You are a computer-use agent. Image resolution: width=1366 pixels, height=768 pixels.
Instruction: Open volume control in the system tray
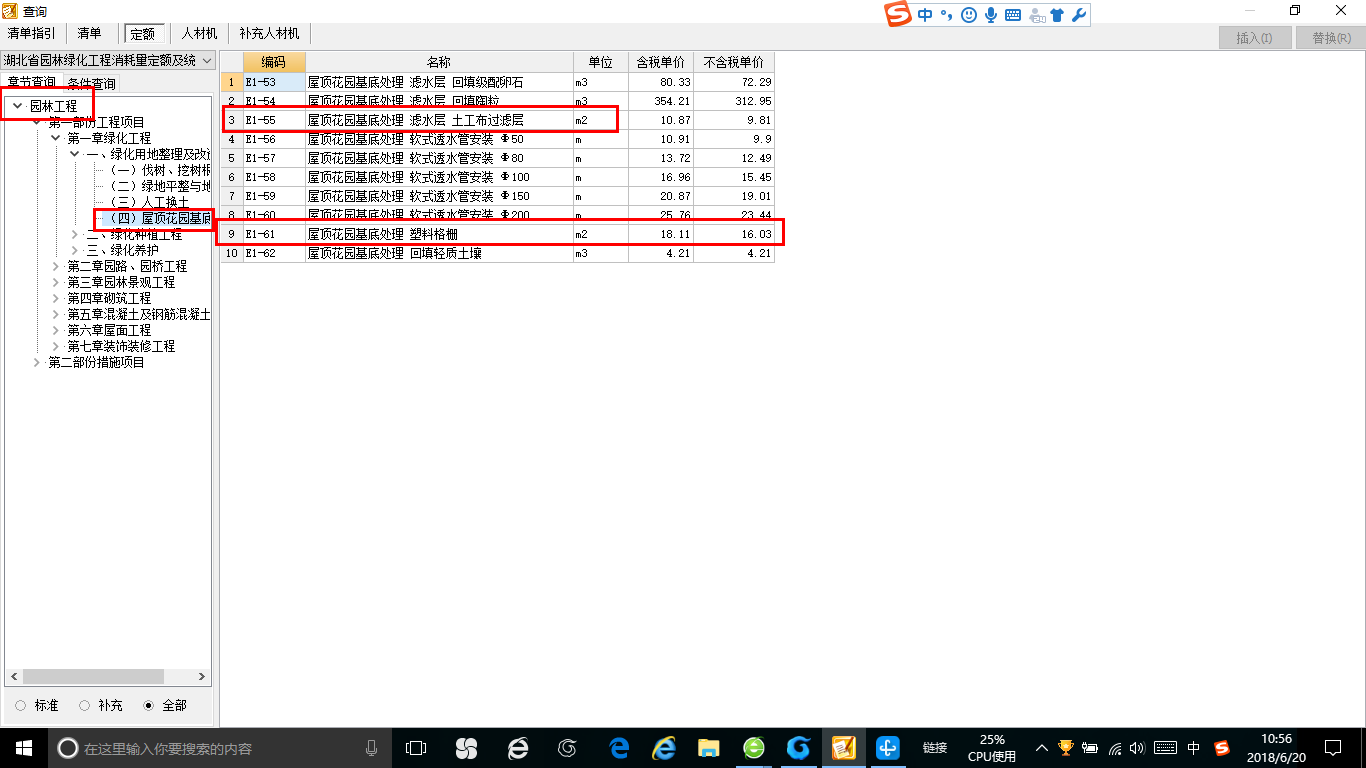coord(1138,748)
